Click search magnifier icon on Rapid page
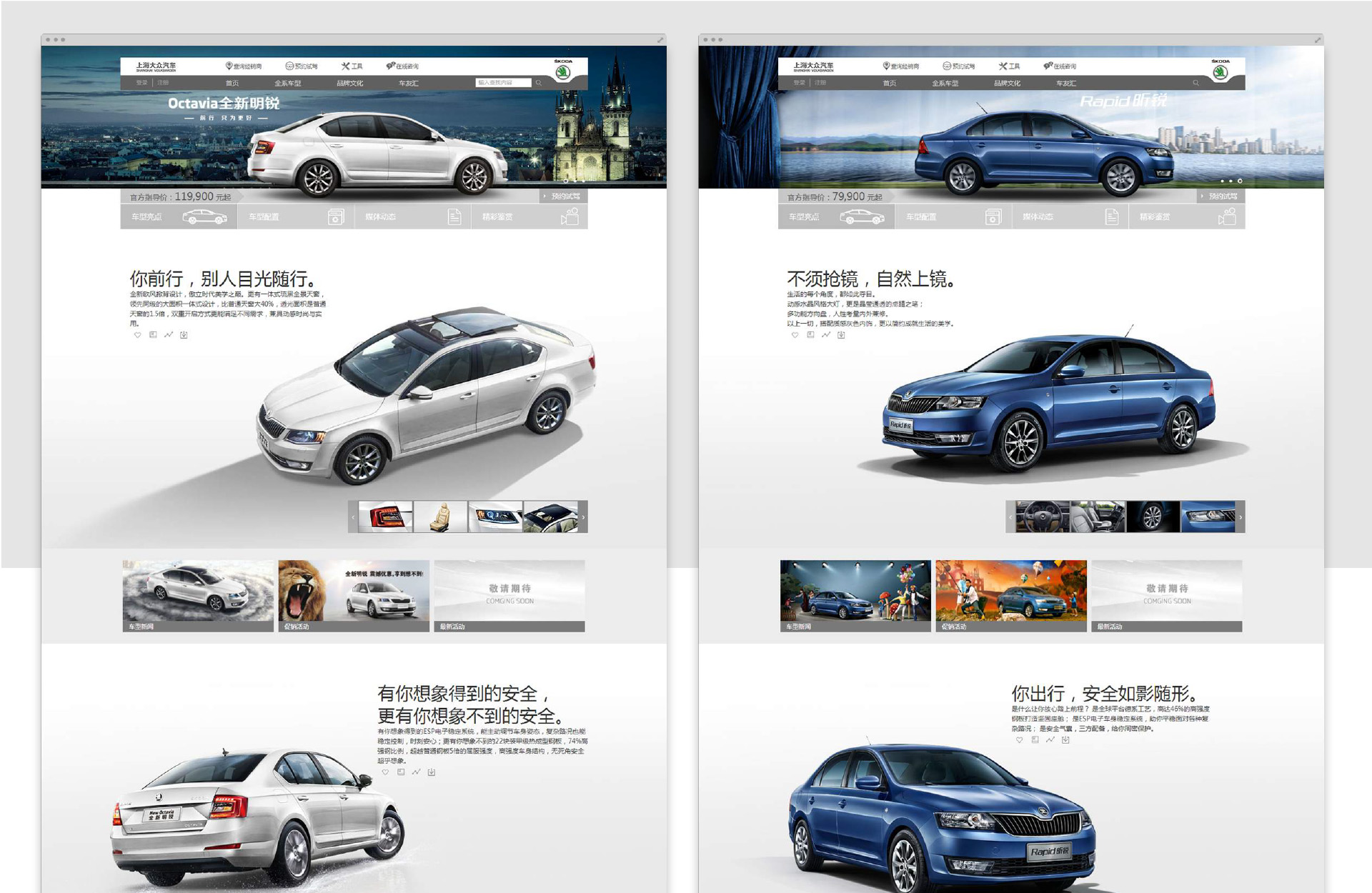 1195,83
